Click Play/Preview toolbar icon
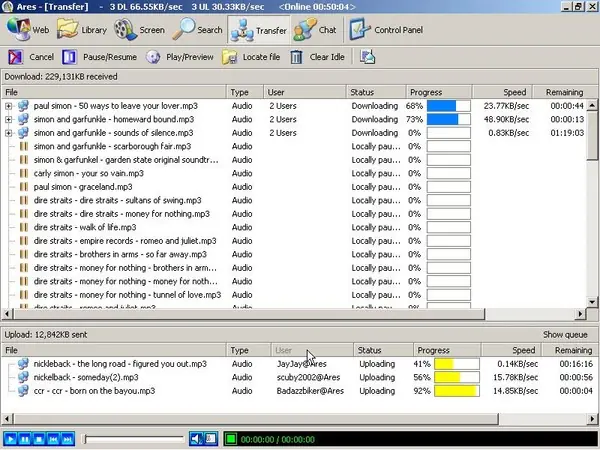Viewport: 600px width, 450px height. click(180, 57)
